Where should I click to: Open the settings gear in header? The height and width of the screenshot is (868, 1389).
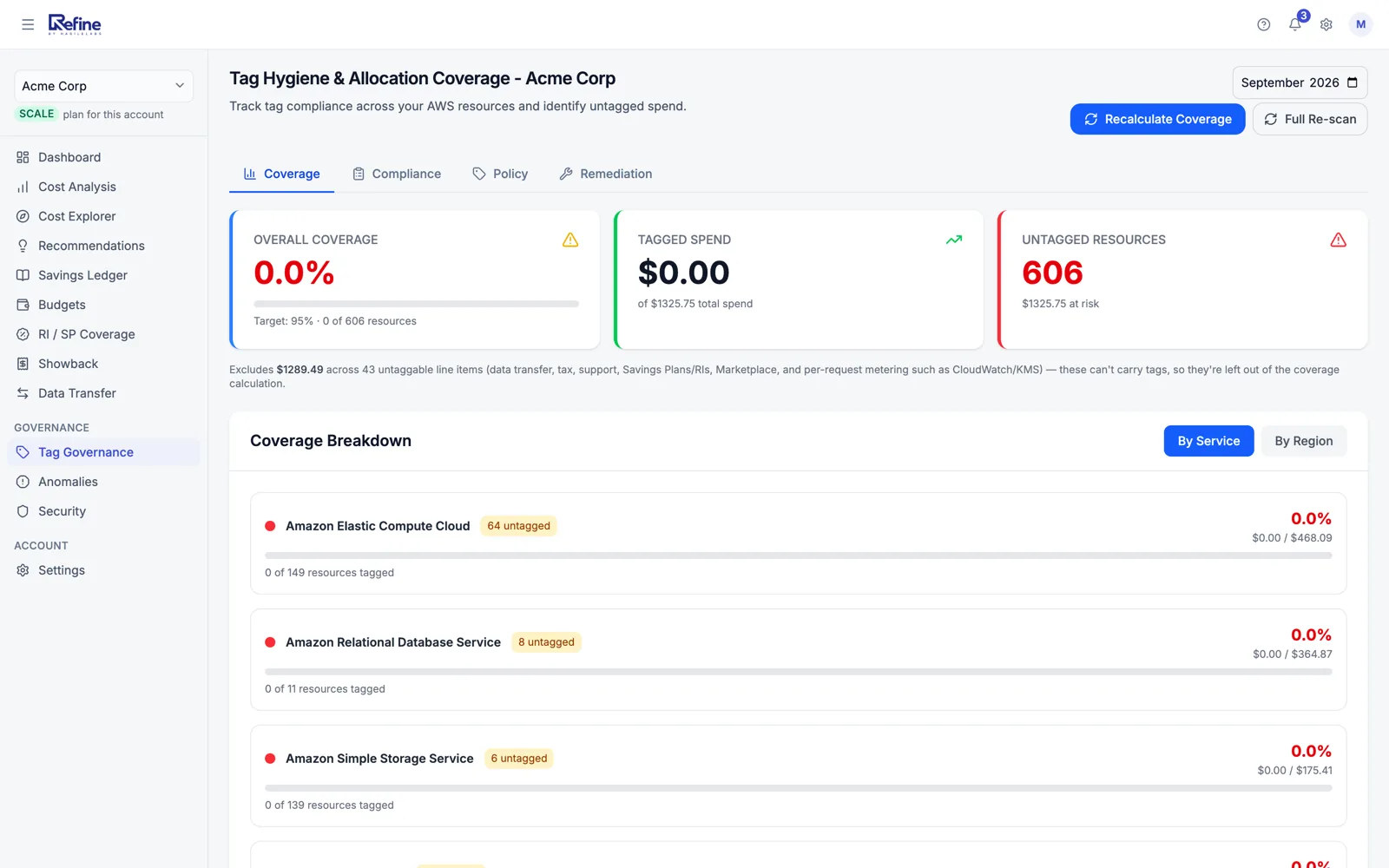1326,24
